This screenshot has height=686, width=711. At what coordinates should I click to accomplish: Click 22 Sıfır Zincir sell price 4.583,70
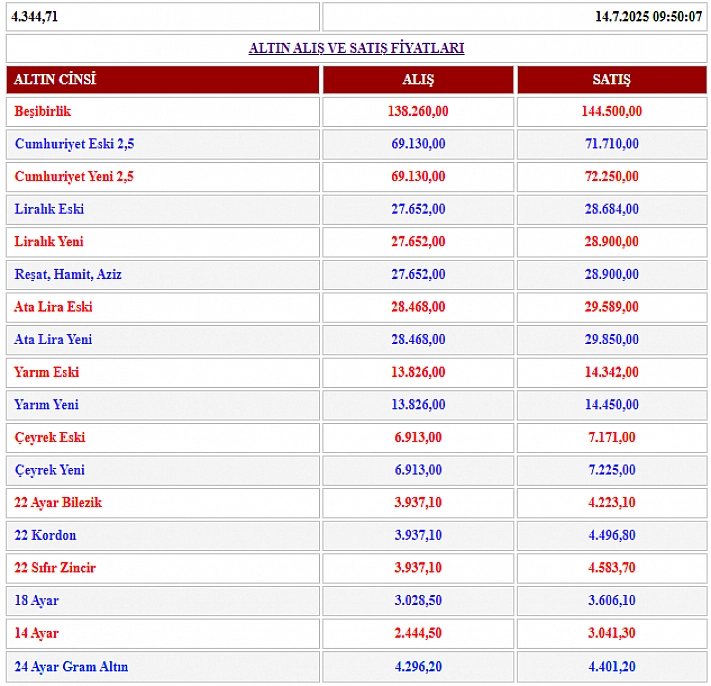pos(611,568)
